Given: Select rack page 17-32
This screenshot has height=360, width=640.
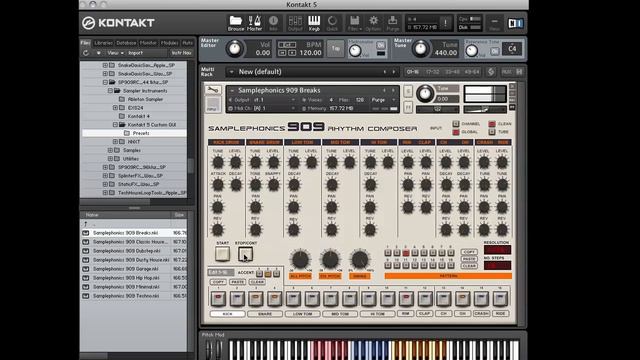Looking at the screenshot, I should (432, 72).
